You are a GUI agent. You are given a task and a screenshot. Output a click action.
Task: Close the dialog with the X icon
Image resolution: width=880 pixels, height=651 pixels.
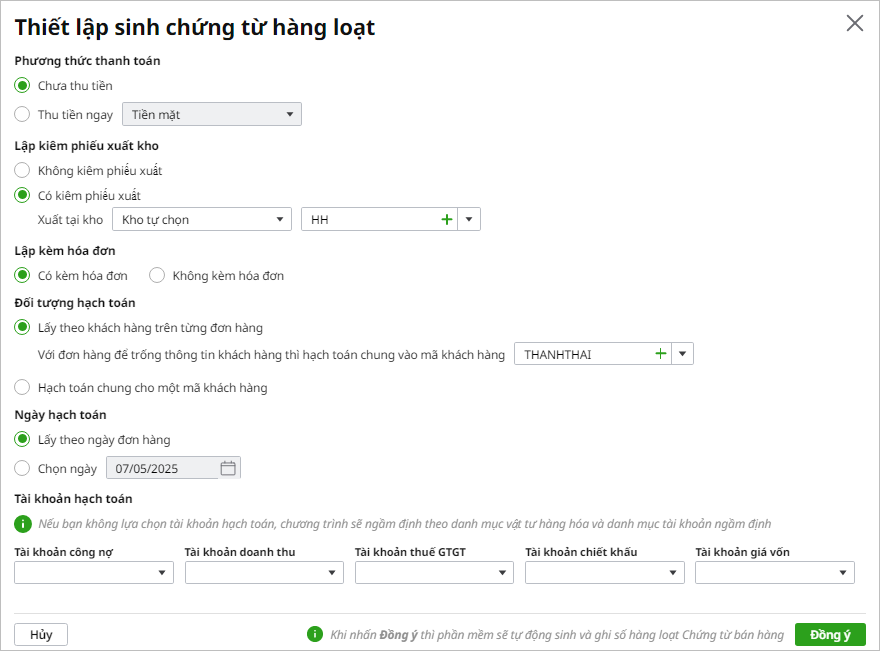click(x=855, y=23)
